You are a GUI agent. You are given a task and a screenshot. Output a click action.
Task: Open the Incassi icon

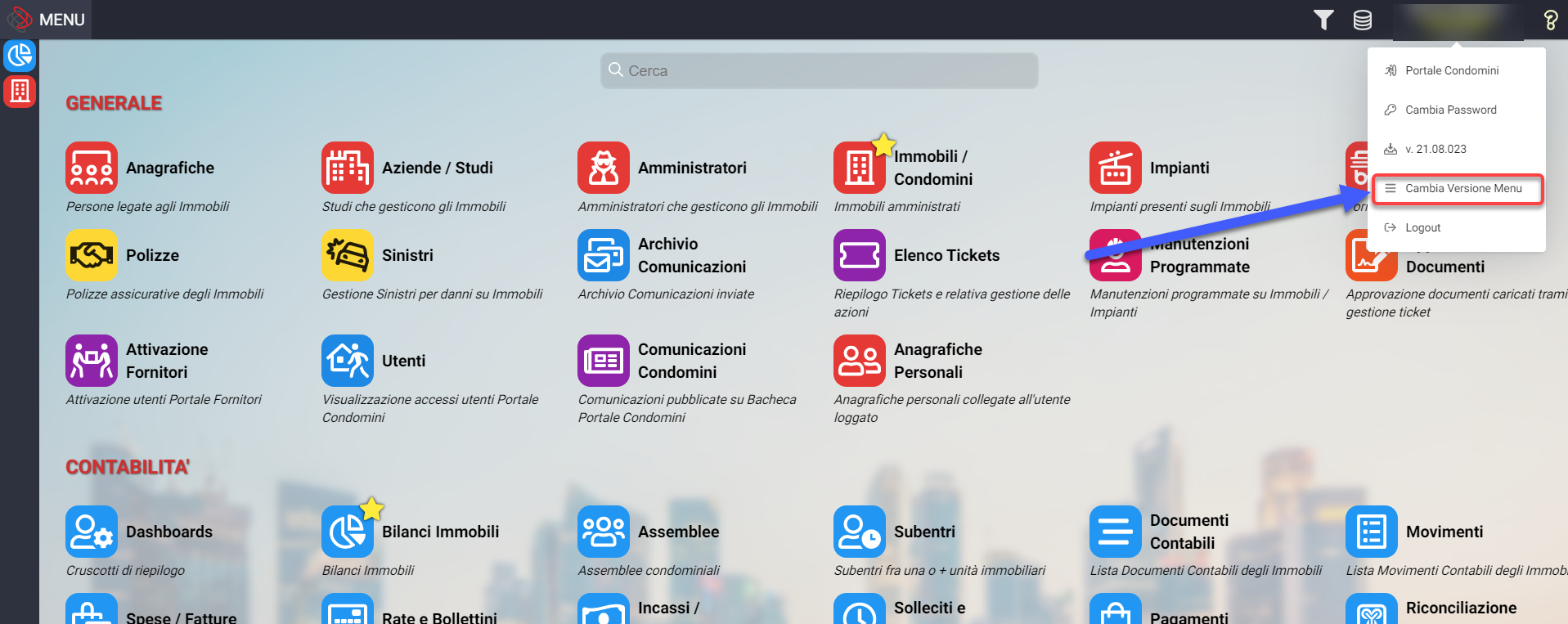[604, 609]
